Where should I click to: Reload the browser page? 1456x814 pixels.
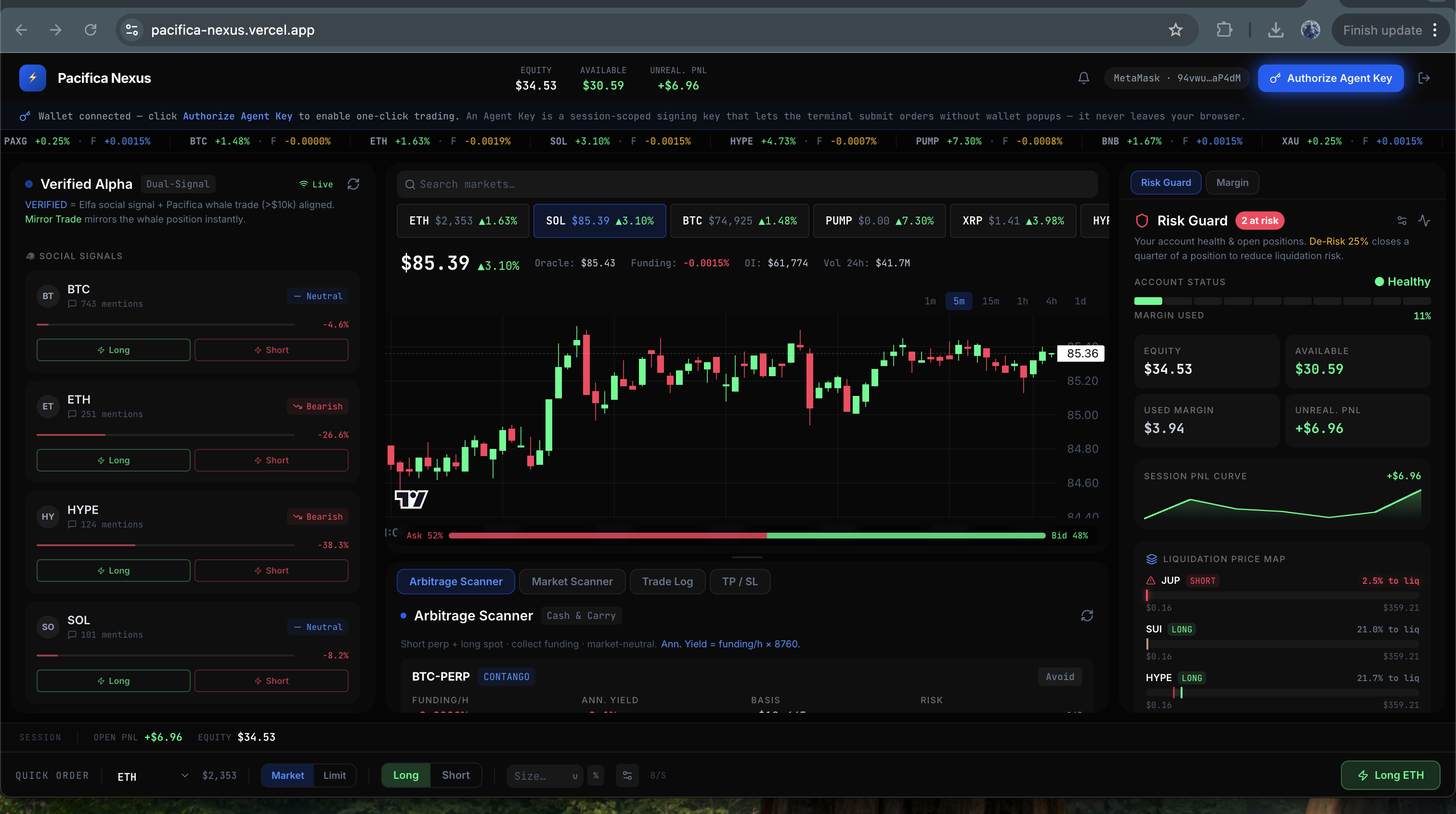click(x=91, y=30)
